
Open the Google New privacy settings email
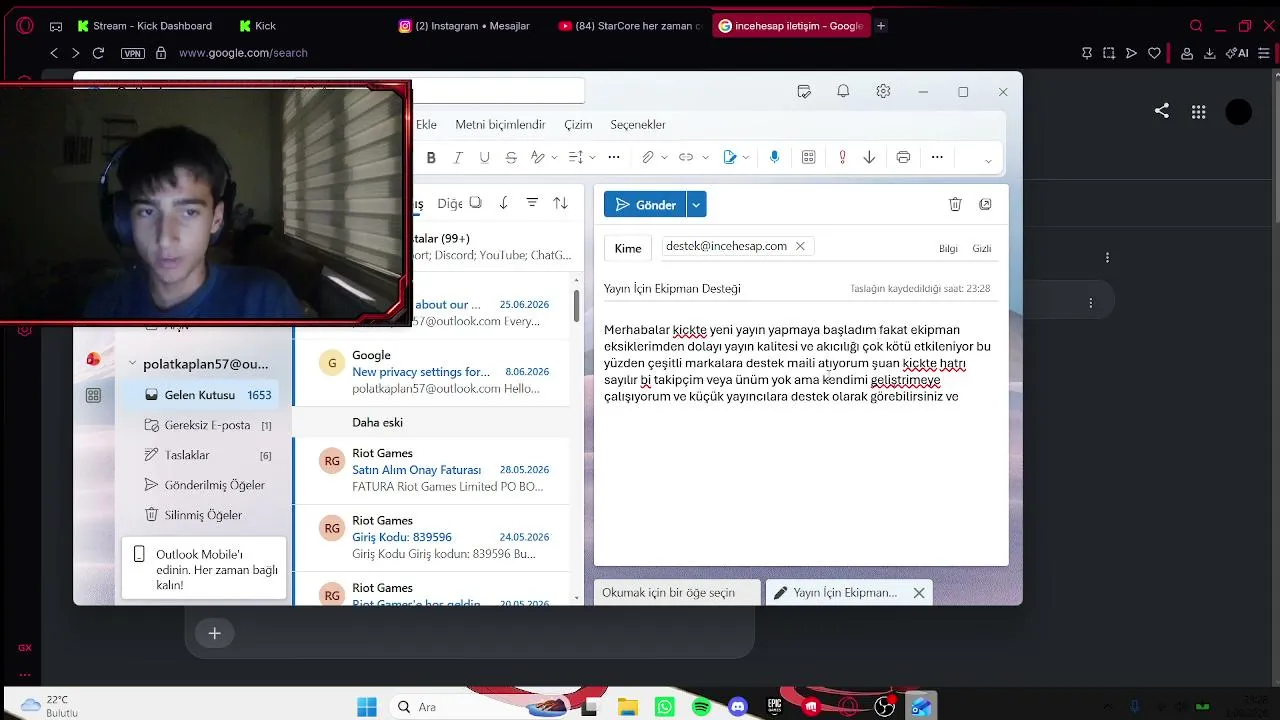click(432, 372)
